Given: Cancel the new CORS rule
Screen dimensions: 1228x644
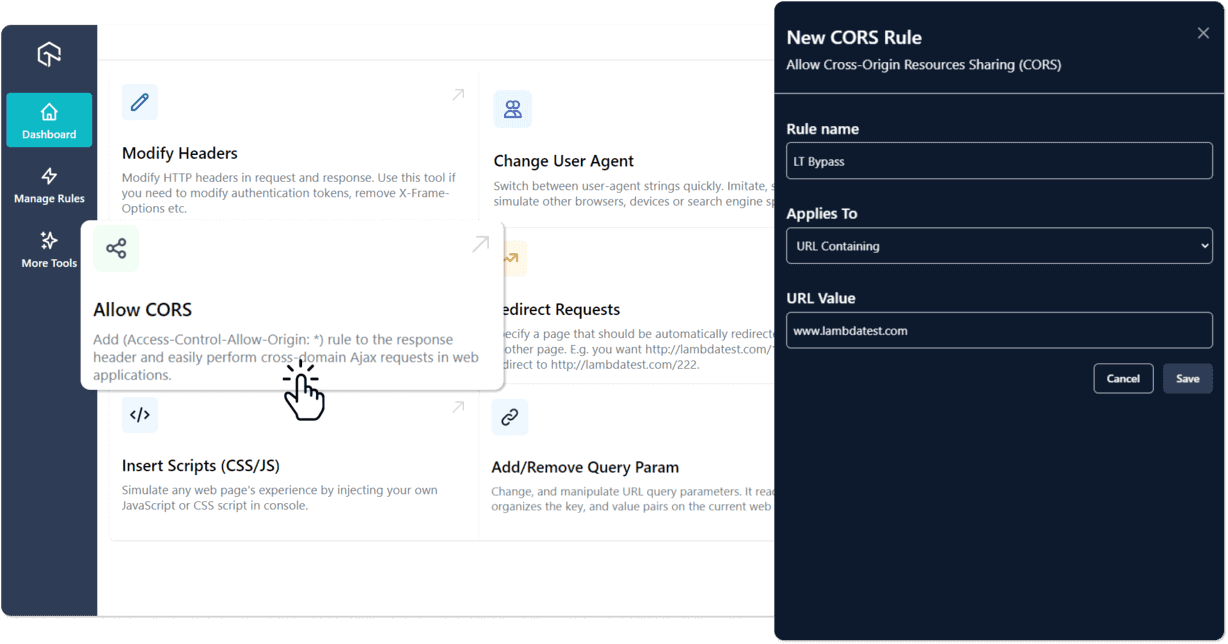Looking at the screenshot, I should point(1123,378).
